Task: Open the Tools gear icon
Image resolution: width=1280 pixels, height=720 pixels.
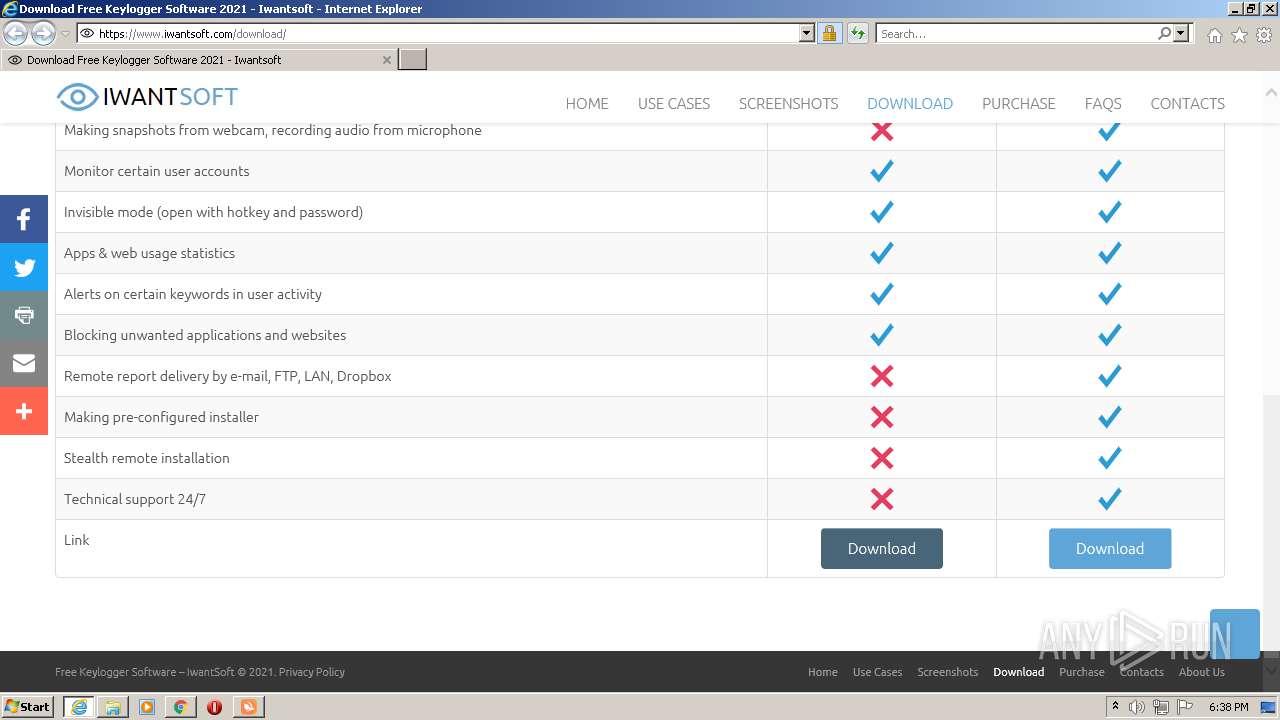Action: (x=1264, y=35)
